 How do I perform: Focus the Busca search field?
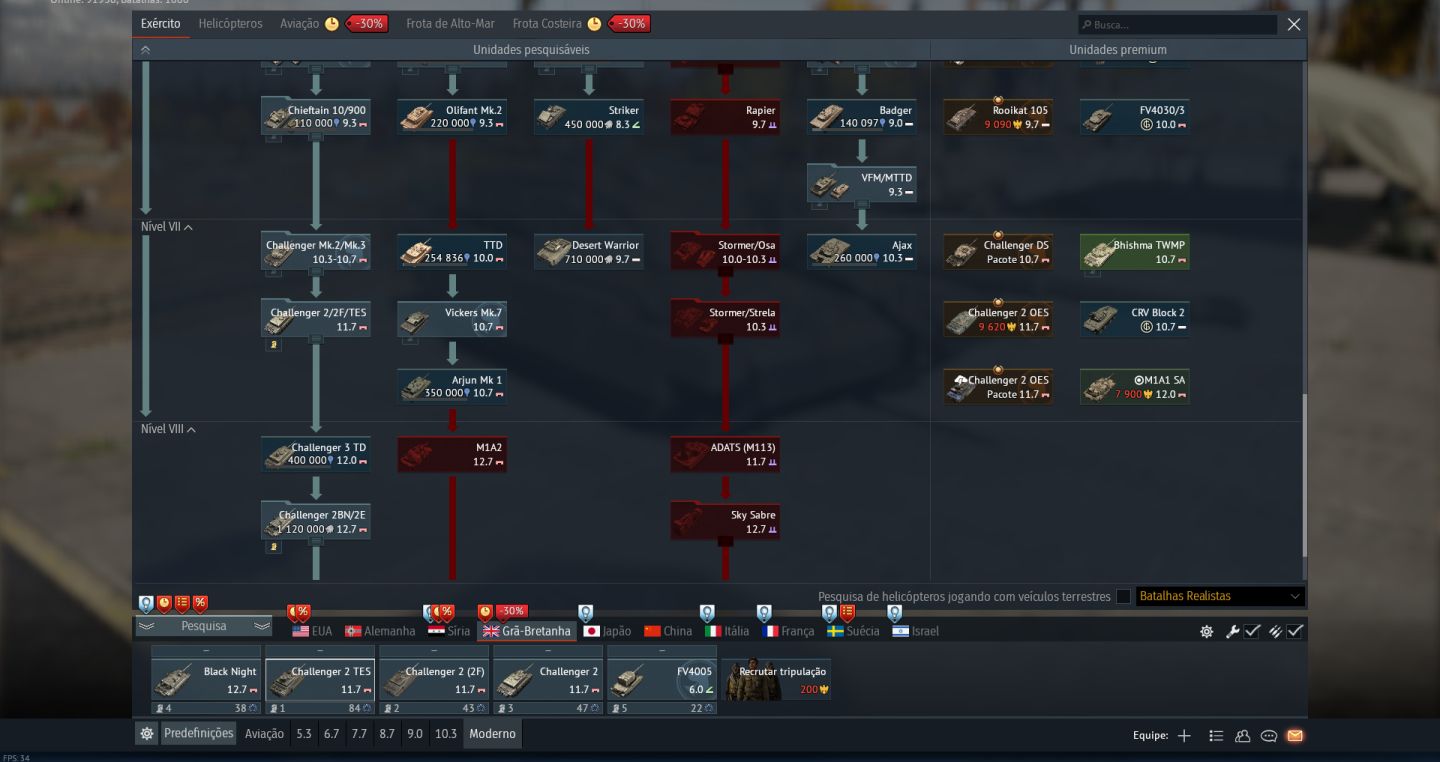(x=1177, y=25)
